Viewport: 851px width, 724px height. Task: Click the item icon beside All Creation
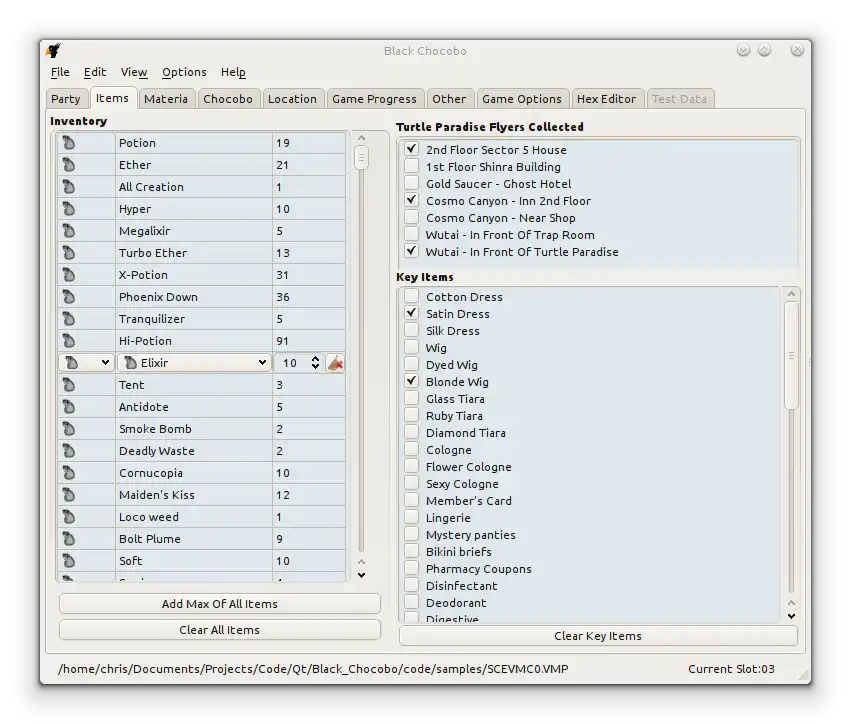coord(68,187)
